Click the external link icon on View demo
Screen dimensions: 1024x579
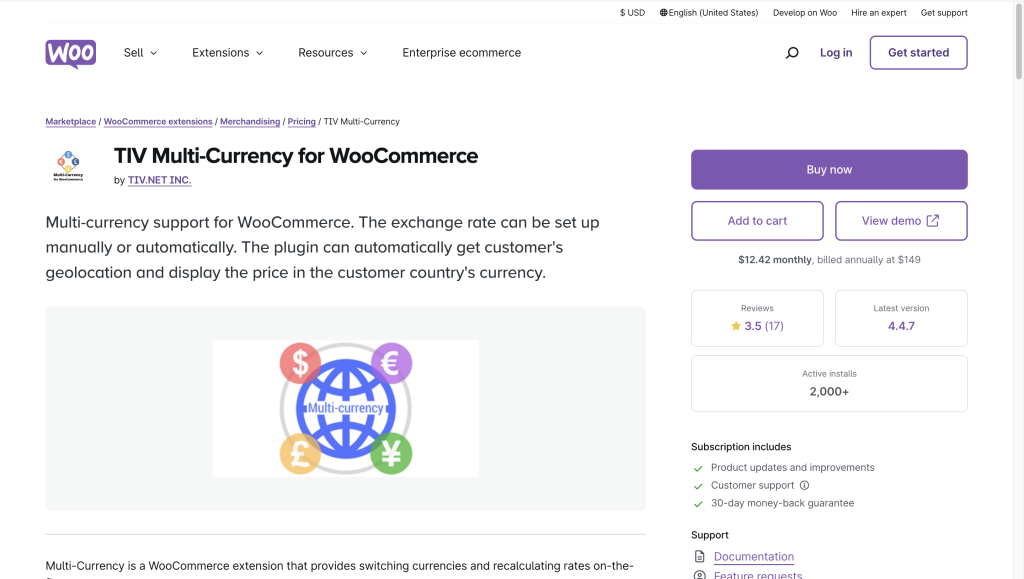click(x=933, y=221)
